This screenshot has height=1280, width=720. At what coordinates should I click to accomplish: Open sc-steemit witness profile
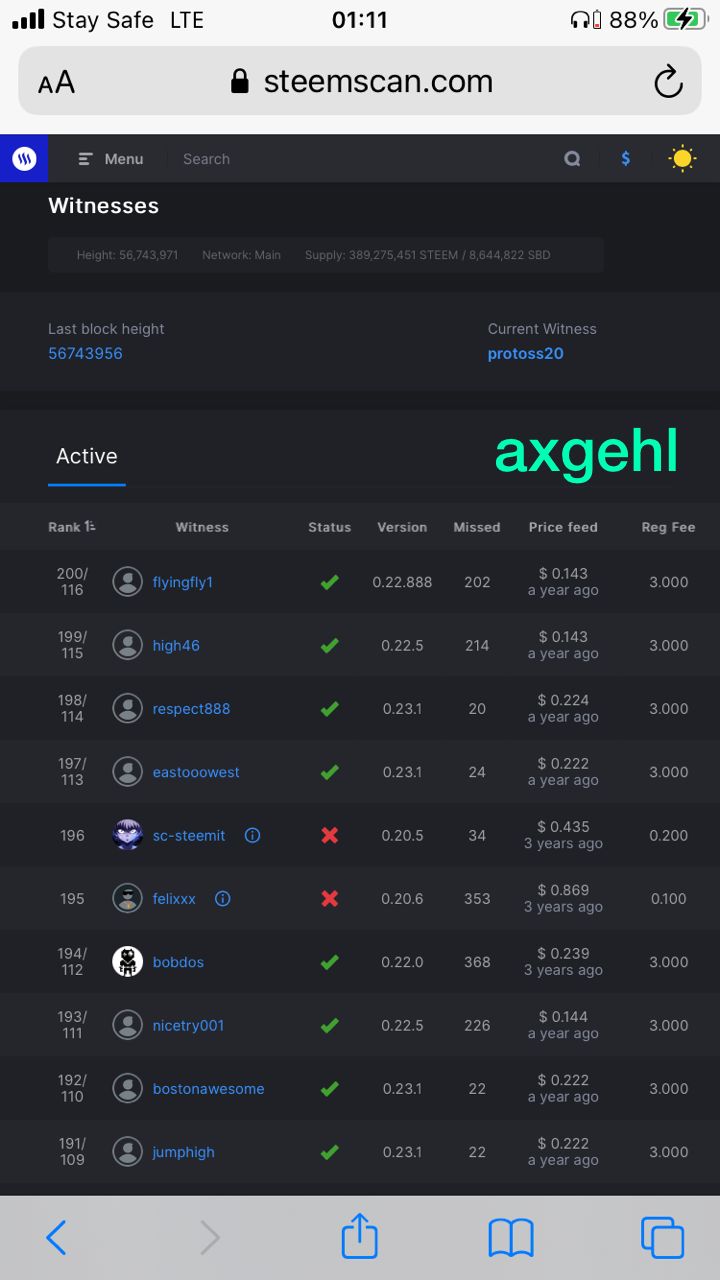(189, 835)
